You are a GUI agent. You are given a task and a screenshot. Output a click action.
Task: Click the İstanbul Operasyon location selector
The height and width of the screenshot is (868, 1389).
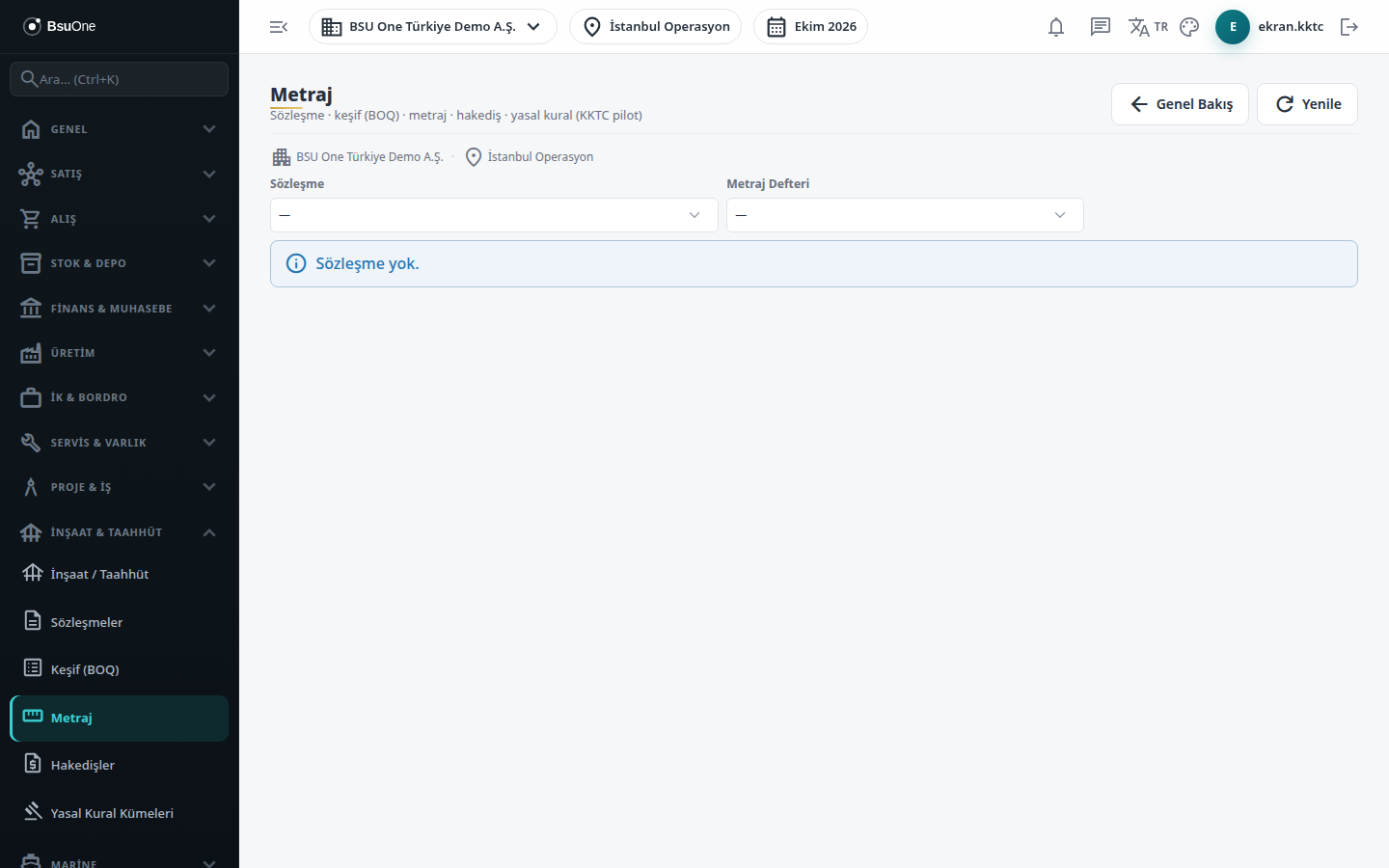point(656,27)
